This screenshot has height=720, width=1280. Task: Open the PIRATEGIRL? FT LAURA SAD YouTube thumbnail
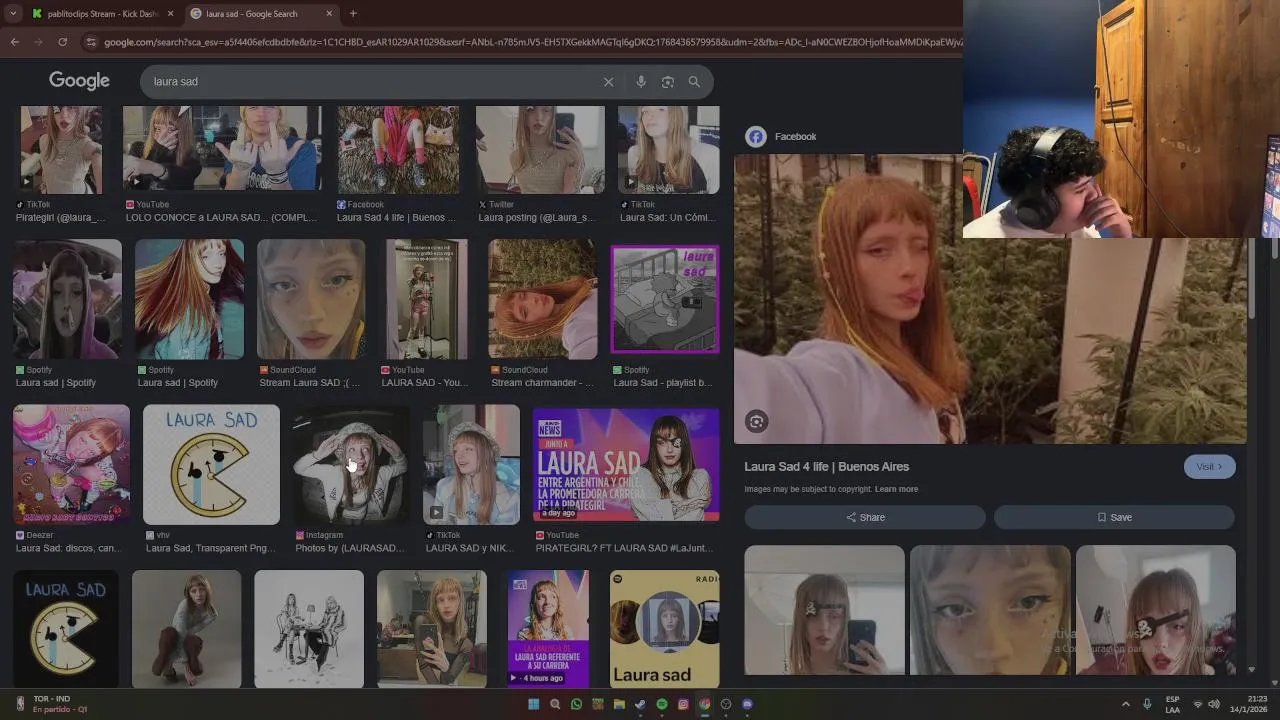click(626, 464)
